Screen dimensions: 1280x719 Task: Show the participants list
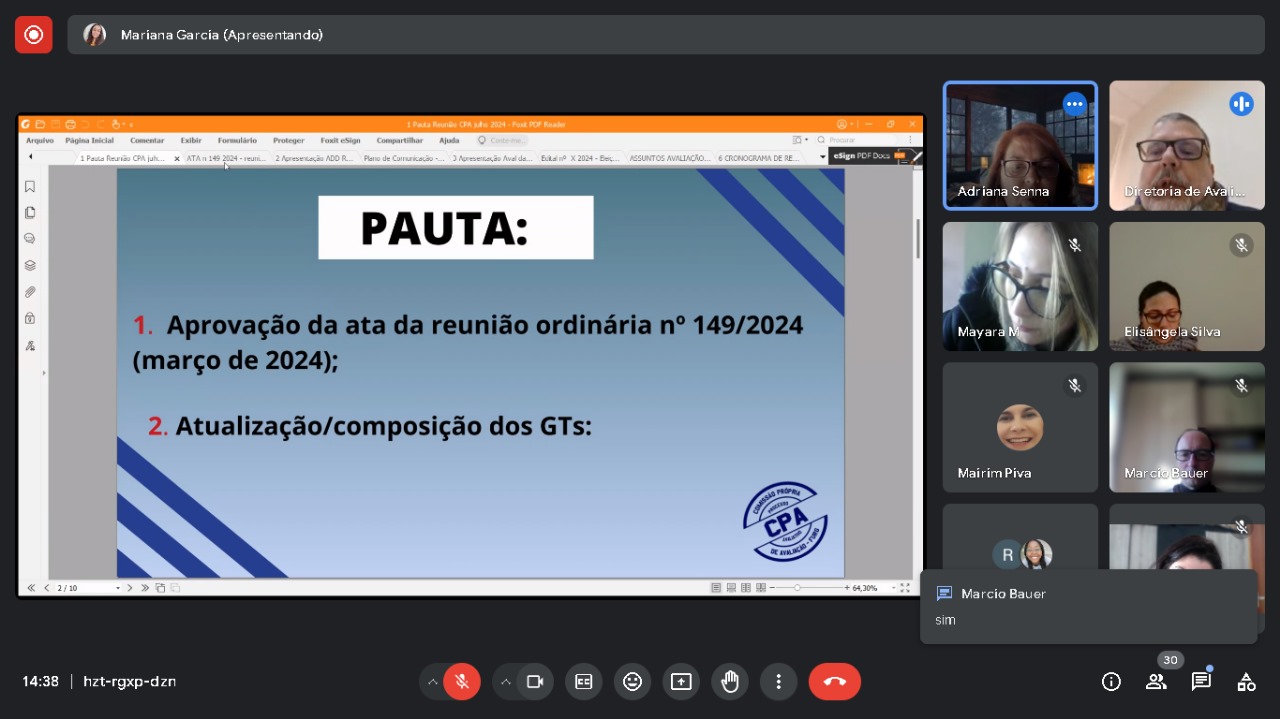(1156, 681)
